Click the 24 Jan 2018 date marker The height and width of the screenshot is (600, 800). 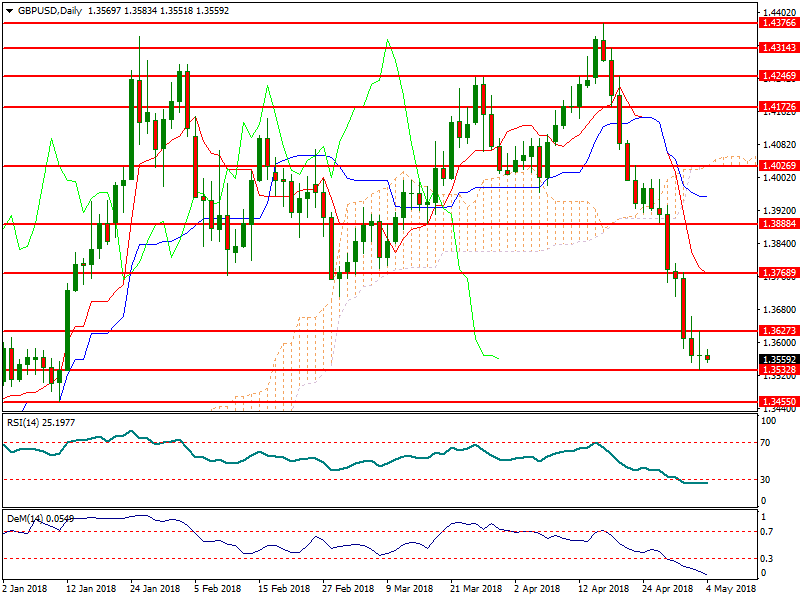[156, 589]
